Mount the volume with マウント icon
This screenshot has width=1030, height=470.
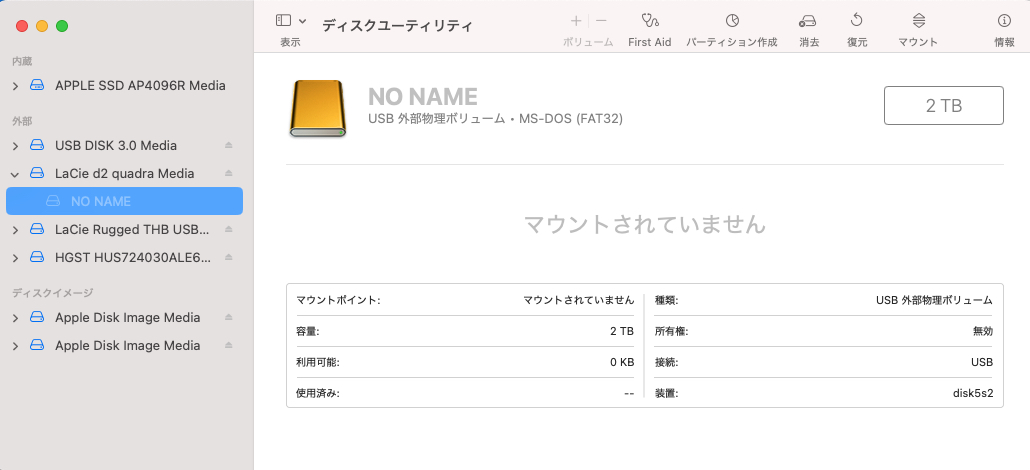(918, 21)
